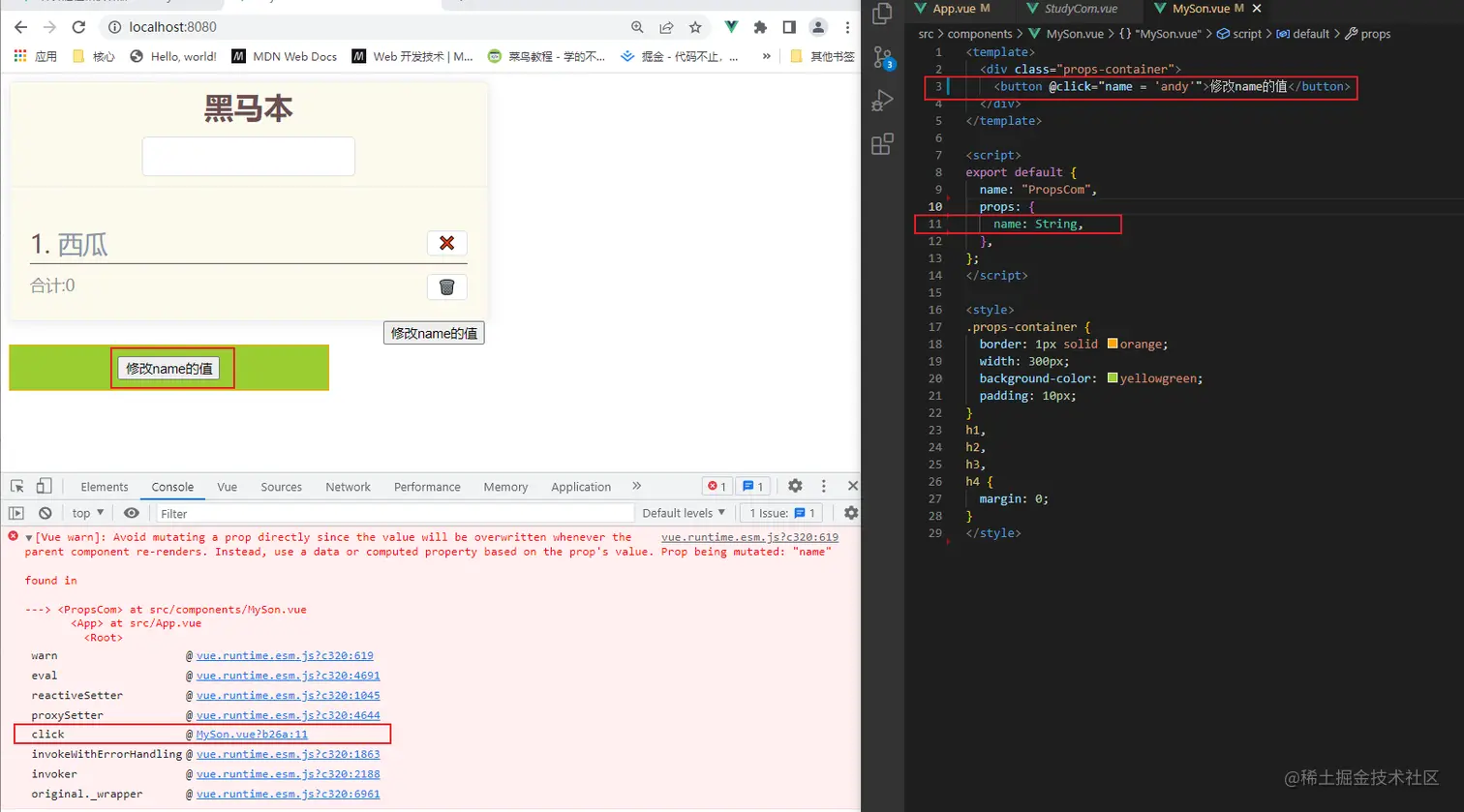Click the orange color swatch in the editor
1464x812 pixels.
coord(1112,344)
